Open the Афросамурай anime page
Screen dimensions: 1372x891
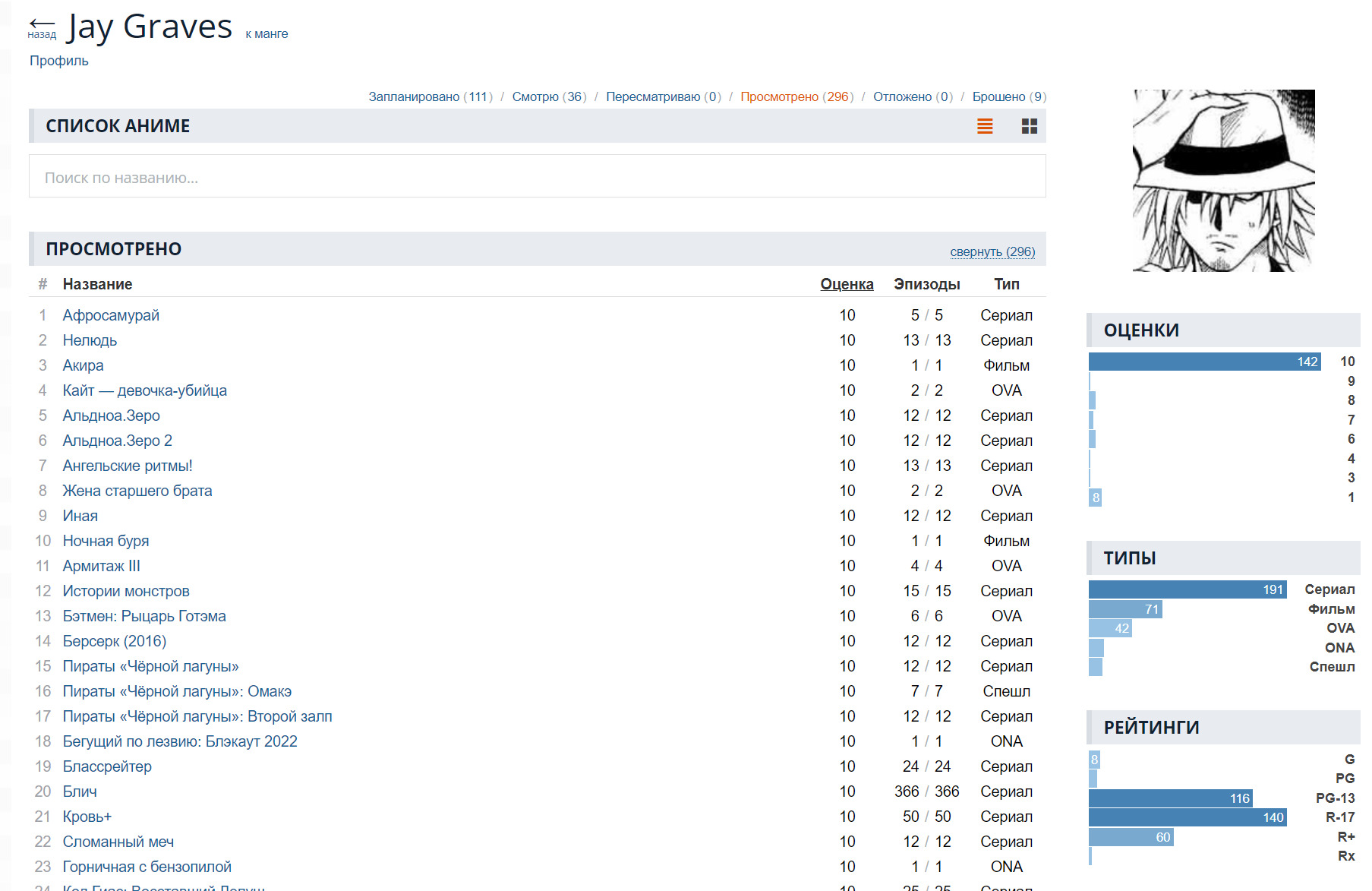(x=111, y=315)
